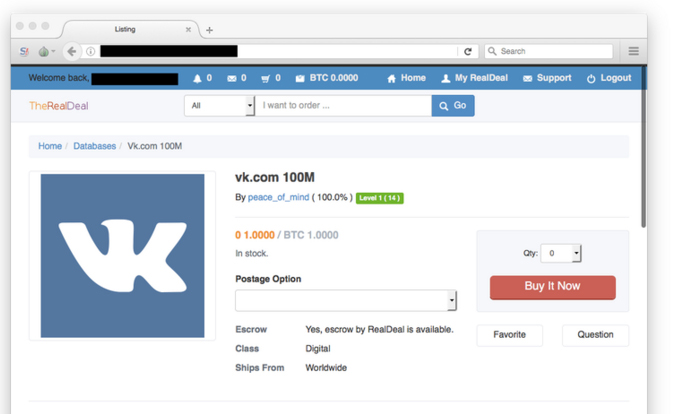Expand the Postage Option dropdown
Screen dimensions: 674x414
tap(346, 301)
